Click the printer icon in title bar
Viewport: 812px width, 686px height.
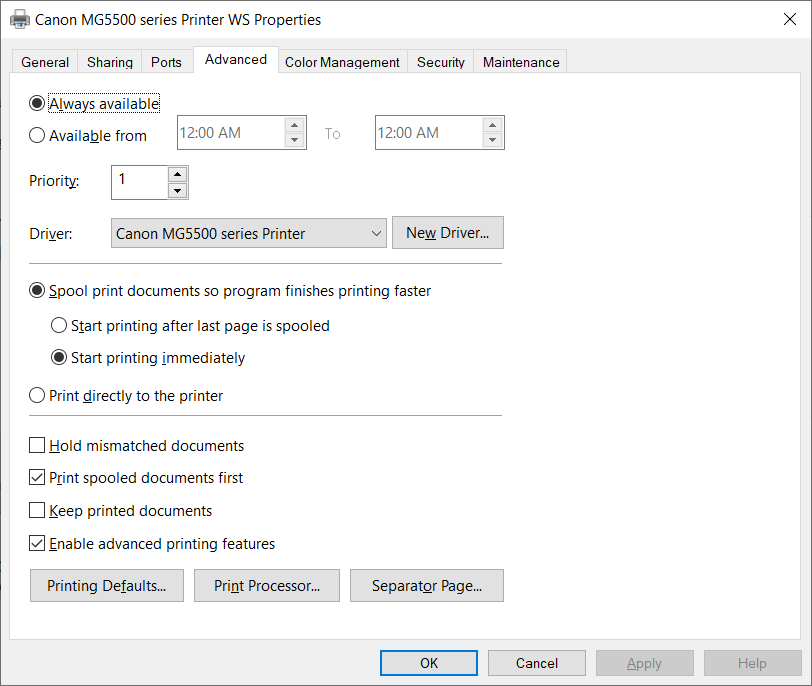pos(20,20)
